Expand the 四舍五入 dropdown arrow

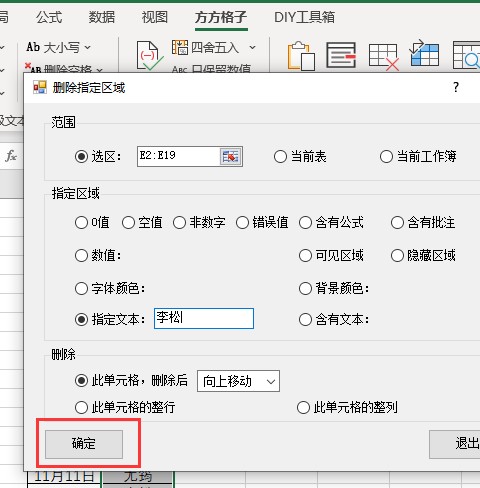click(253, 48)
